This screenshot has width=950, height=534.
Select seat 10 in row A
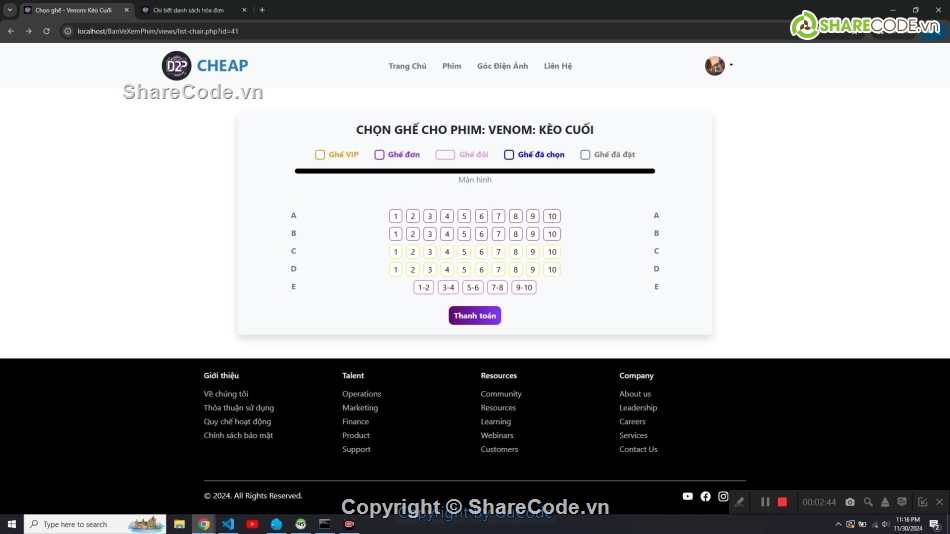(552, 216)
